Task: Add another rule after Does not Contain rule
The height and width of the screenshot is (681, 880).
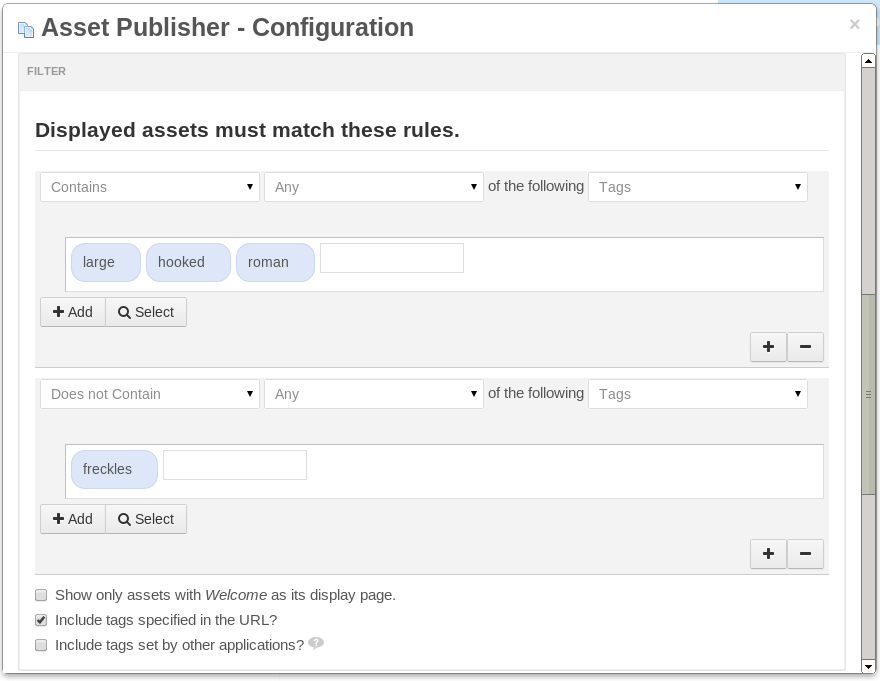Action: tap(768, 554)
